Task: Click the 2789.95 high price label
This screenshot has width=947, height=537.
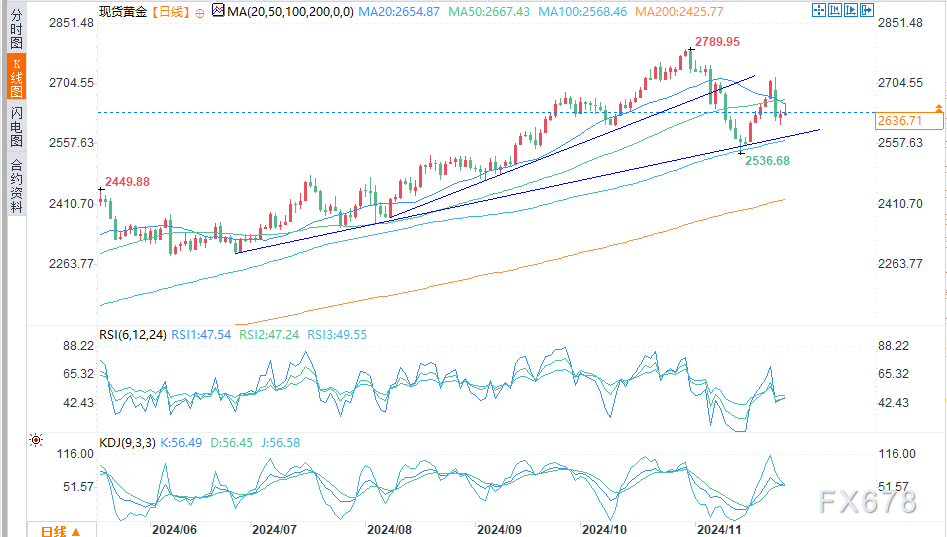Action: (x=717, y=42)
